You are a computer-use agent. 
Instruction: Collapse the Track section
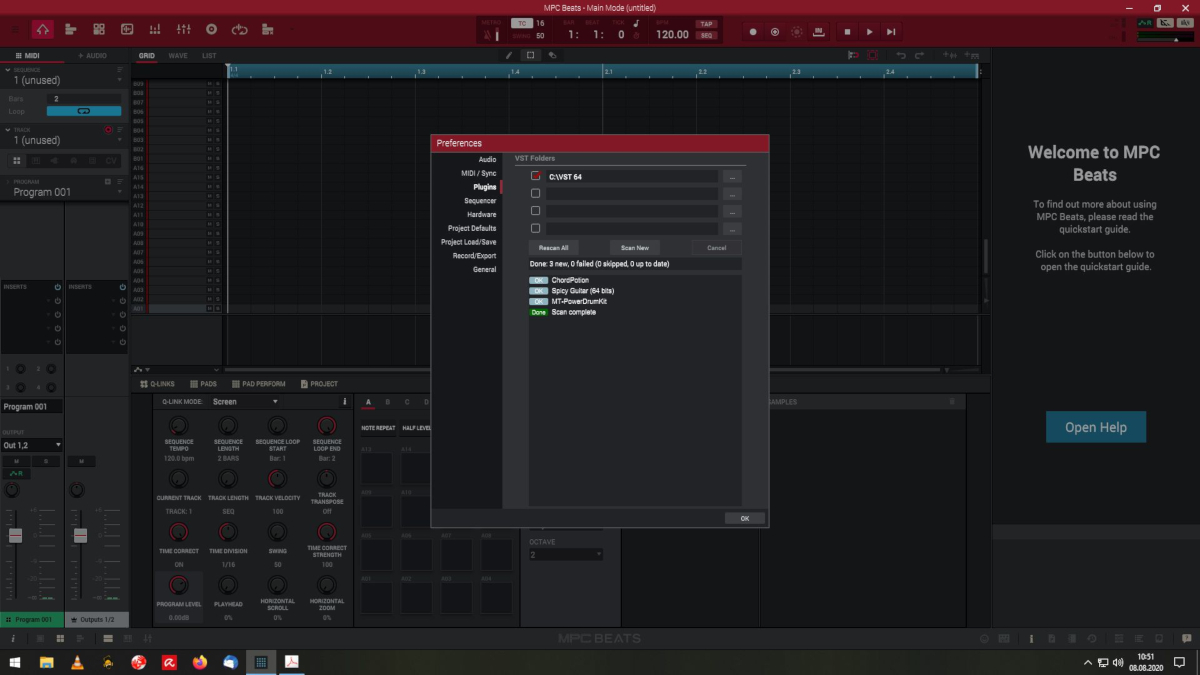pyautogui.click(x=7, y=130)
